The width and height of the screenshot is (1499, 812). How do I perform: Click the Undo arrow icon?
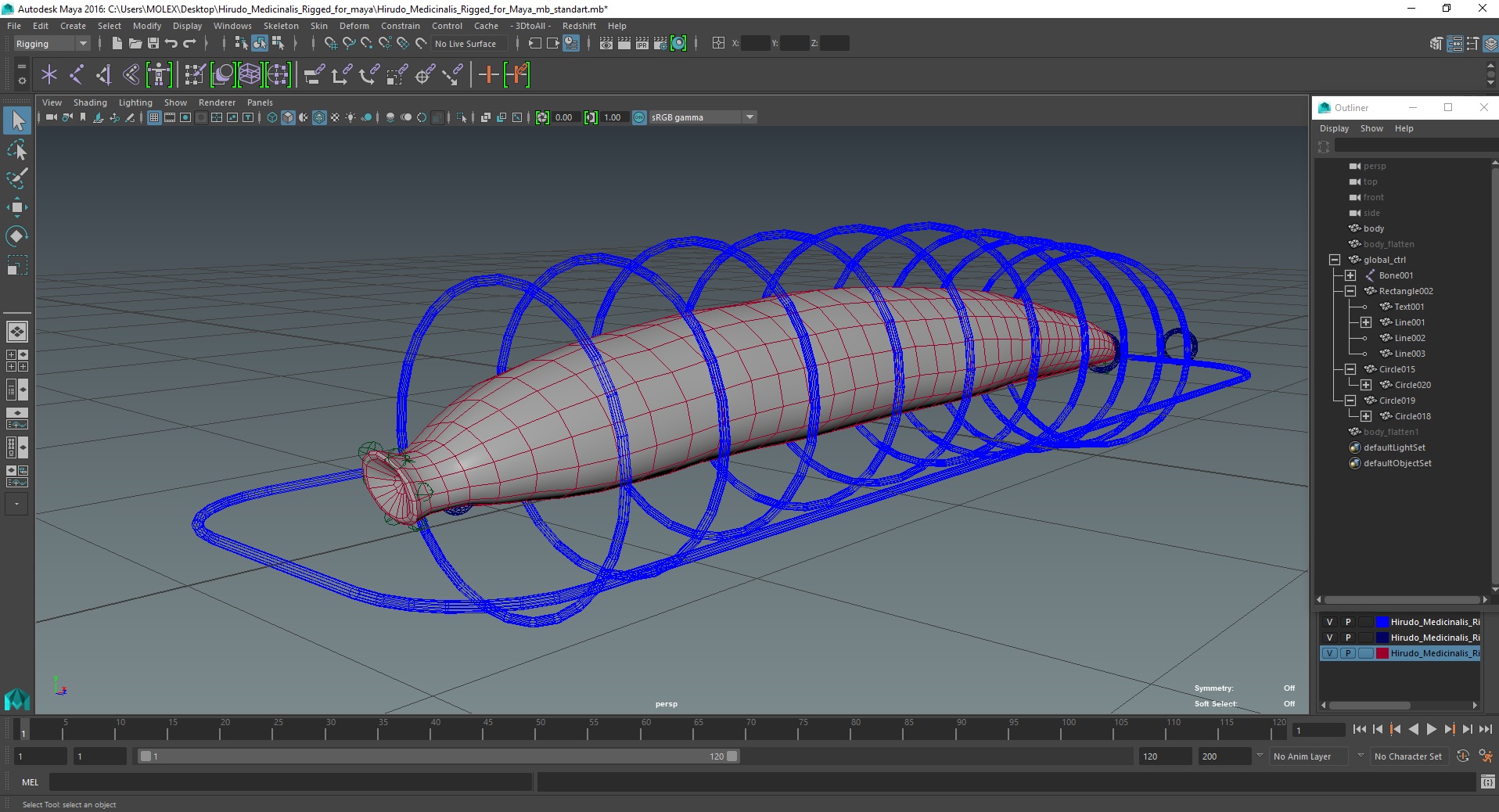pyautogui.click(x=171, y=44)
